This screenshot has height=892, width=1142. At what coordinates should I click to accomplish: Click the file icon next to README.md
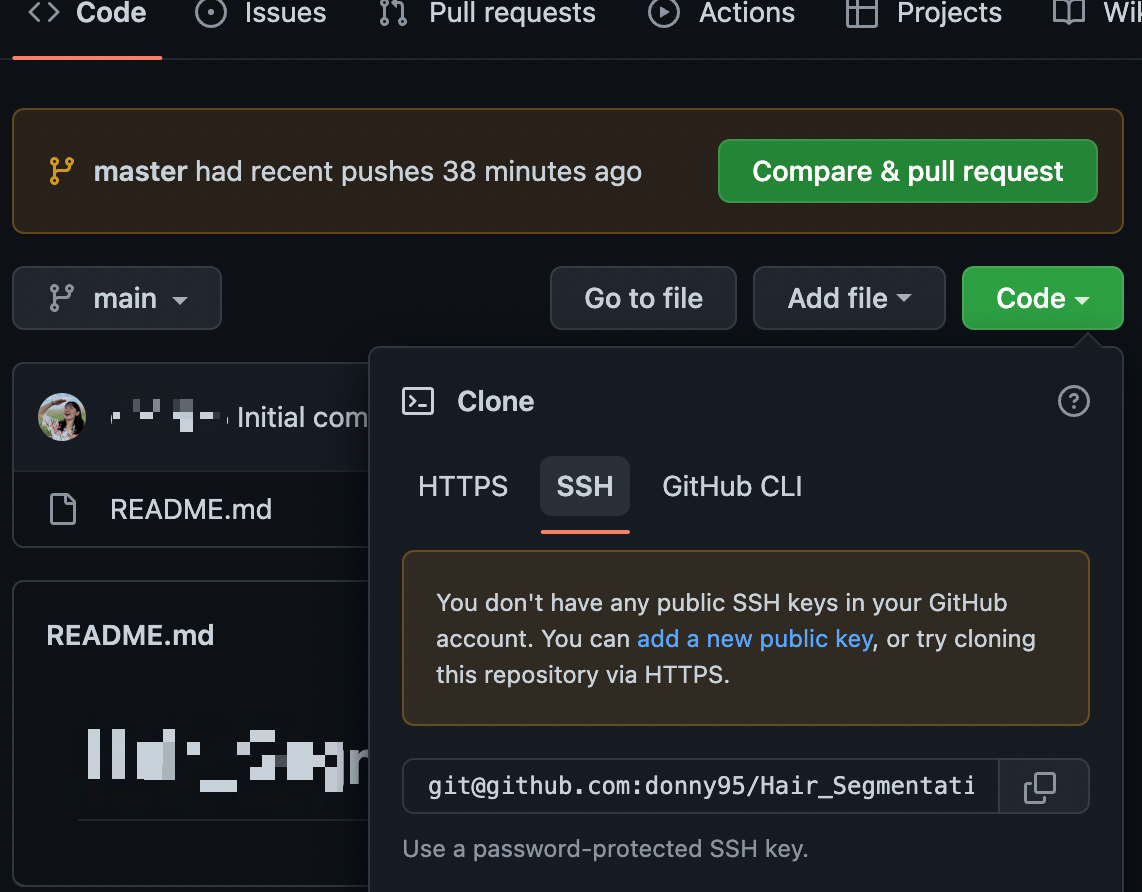click(x=63, y=509)
